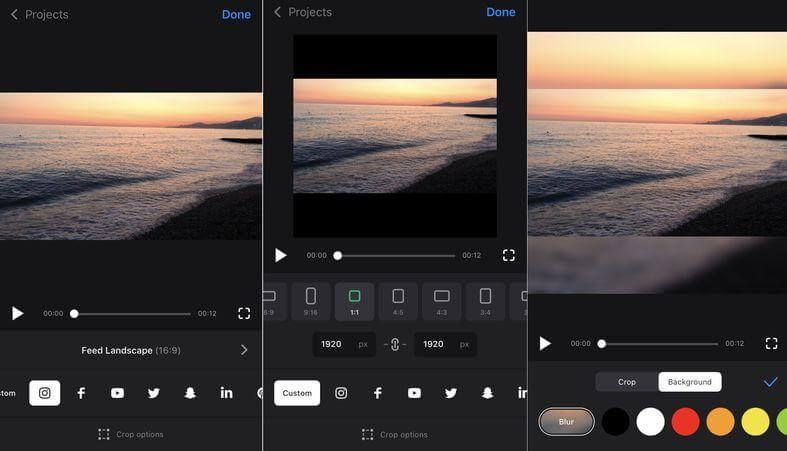Pick YouTube icon in middle panel
The width and height of the screenshot is (787, 451).
[x=414, y=393]
